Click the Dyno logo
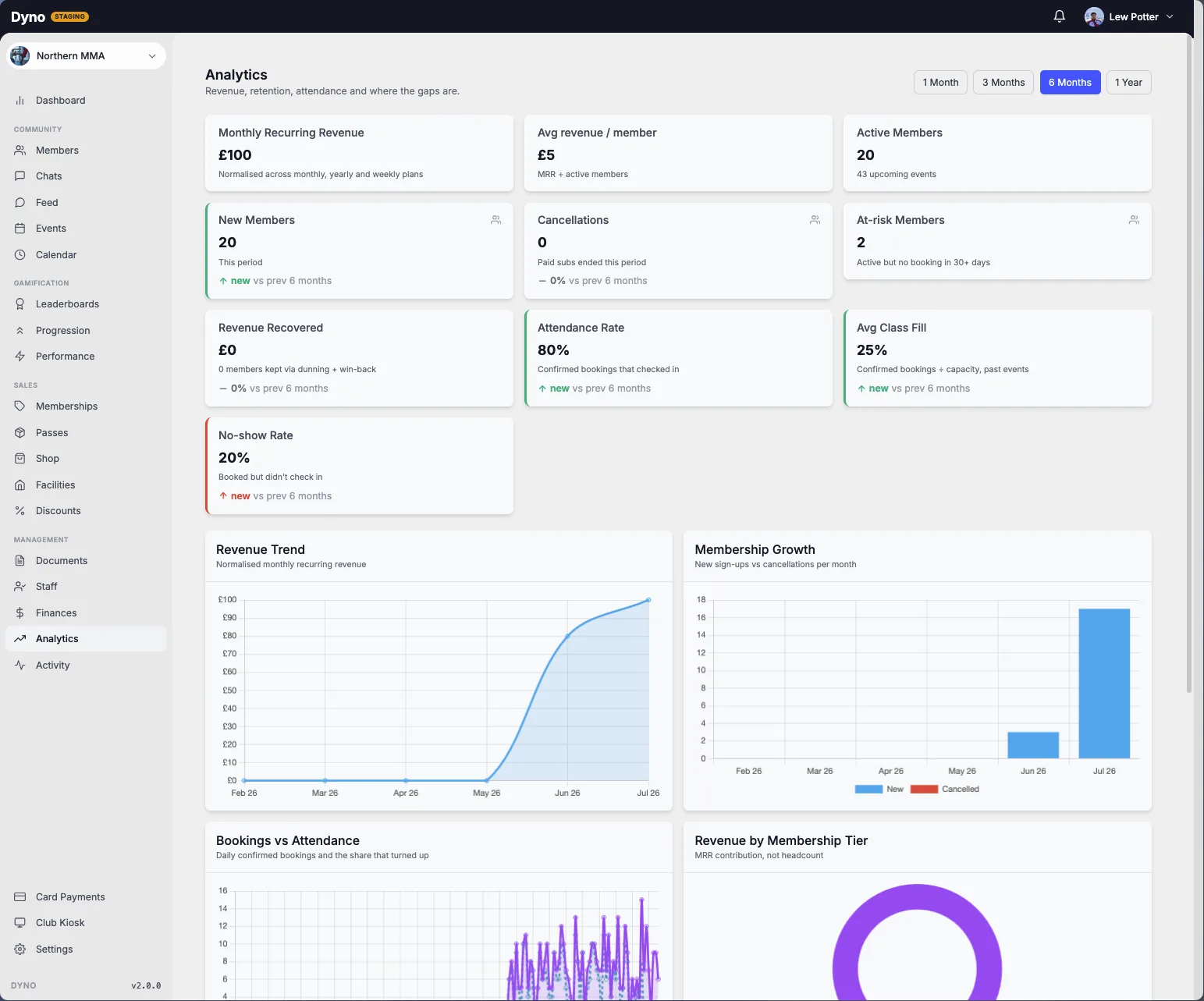This screenshot has height=1001, width=1204. [28, 17]
